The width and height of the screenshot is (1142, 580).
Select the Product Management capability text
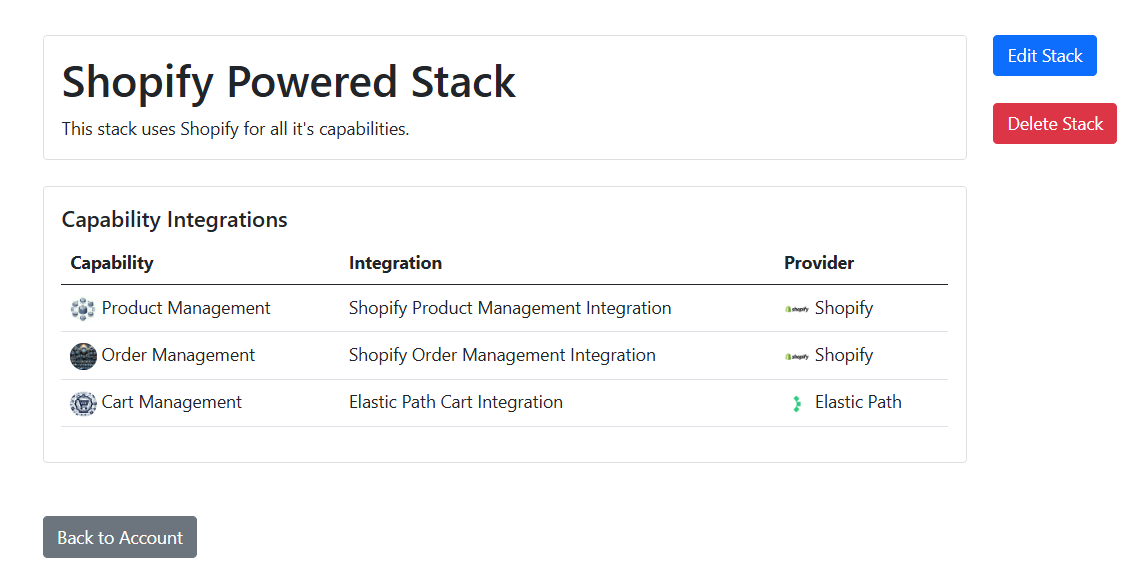pyautogui.click(x=186, y=308)
